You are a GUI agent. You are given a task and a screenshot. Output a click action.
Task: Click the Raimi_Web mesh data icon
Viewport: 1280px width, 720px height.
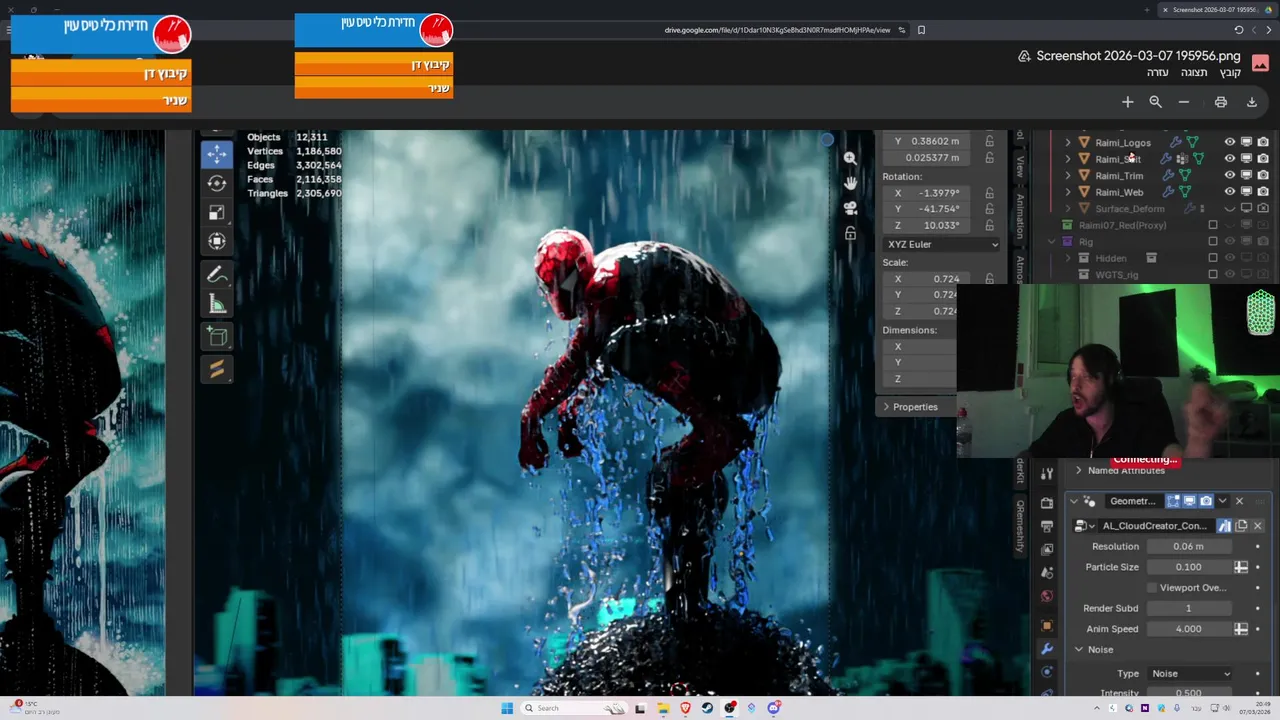(1185, 192)
